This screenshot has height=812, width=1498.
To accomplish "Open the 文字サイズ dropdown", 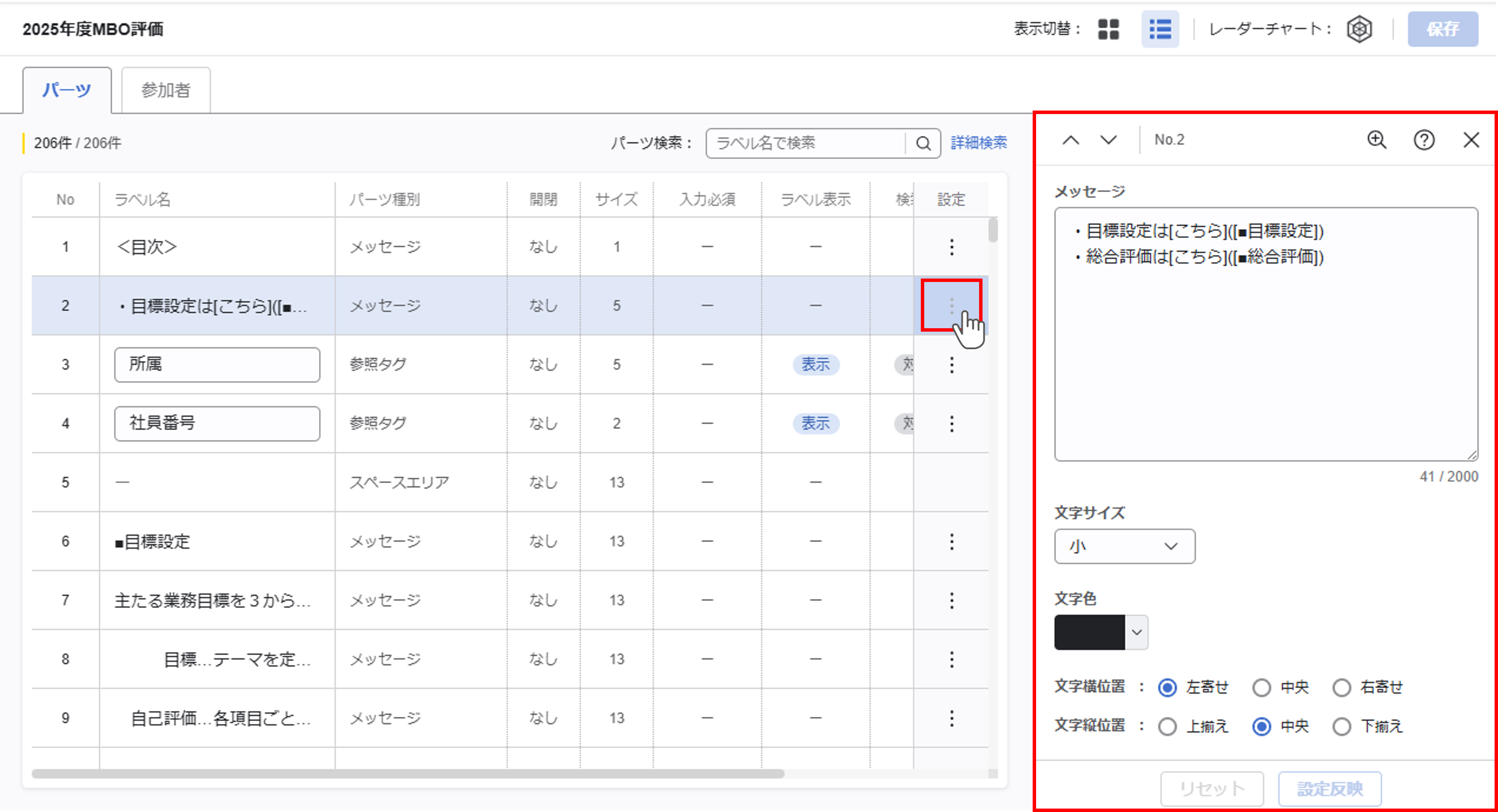I will click(x=1124, y=546).
